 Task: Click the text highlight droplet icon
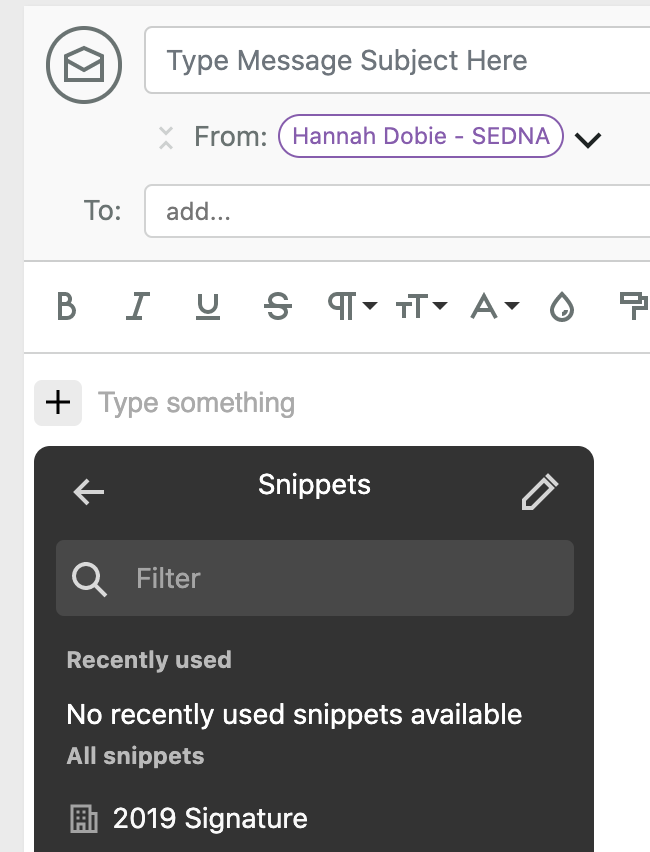(562, 307)
